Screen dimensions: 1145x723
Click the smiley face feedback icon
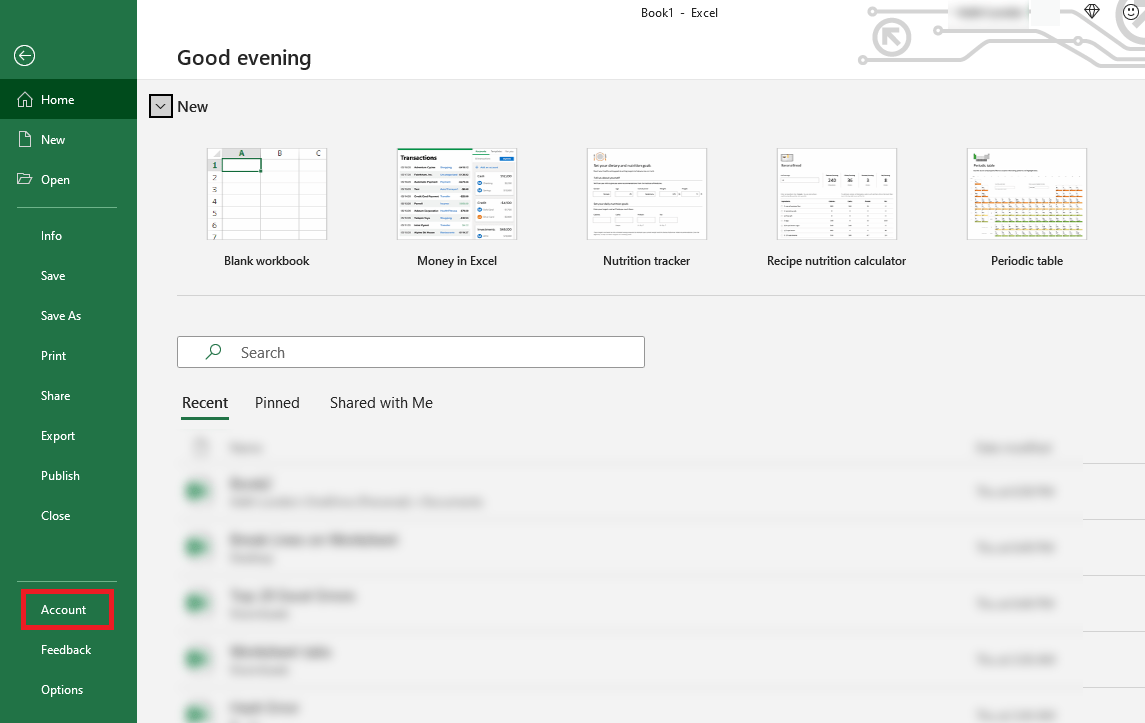(x=1130, y=12)
